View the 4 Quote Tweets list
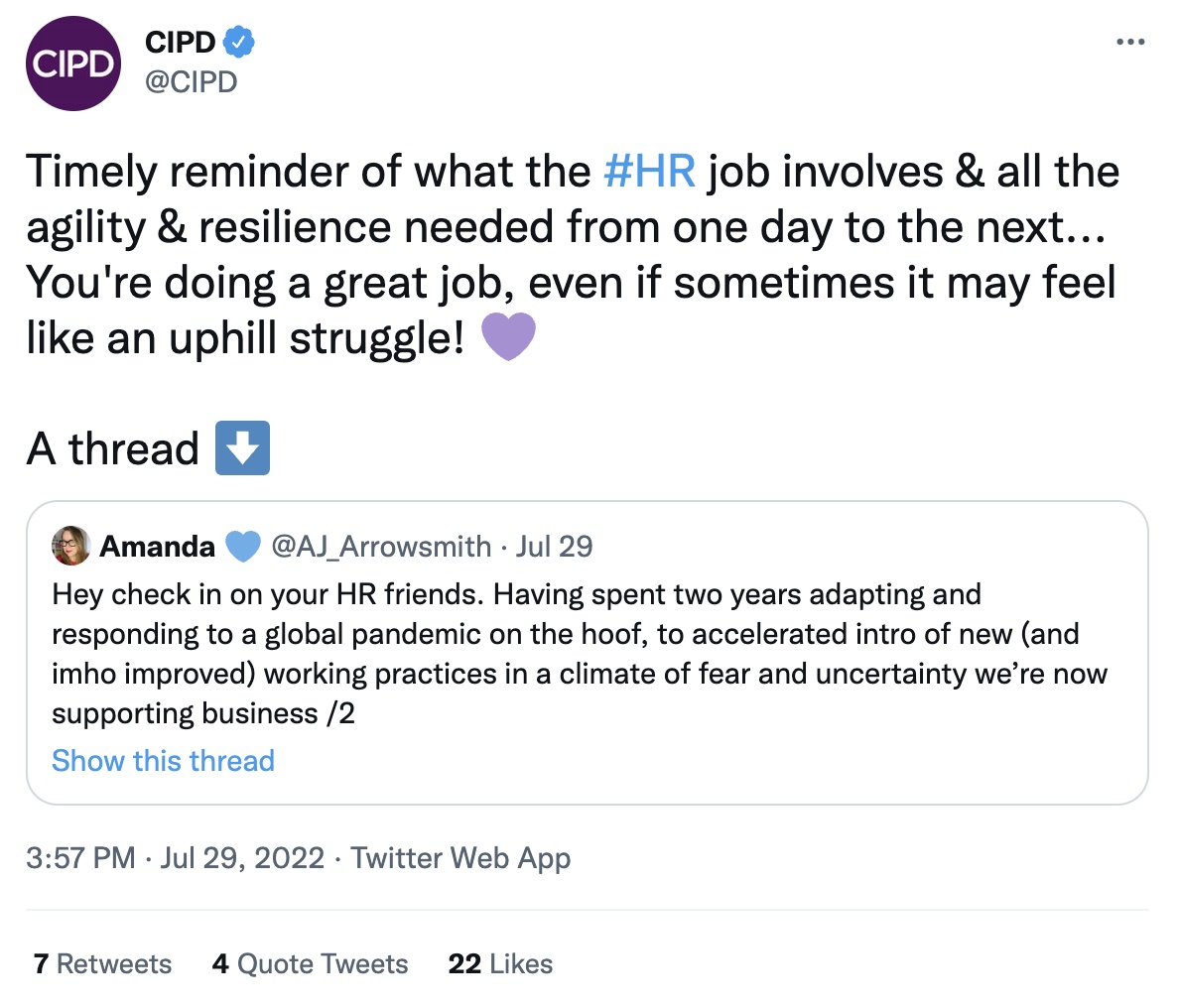Screen dimensions: 1179x1008 (310, 964)
